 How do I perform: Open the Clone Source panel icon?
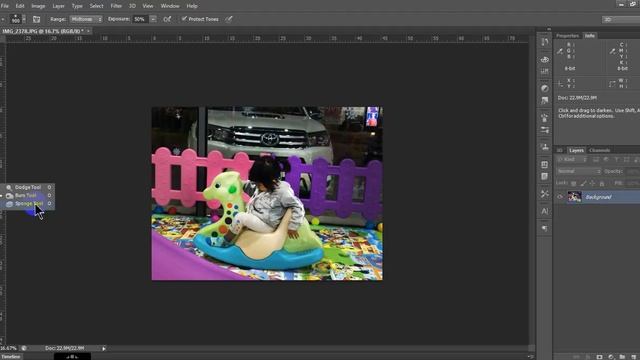[x=544, y=147]
